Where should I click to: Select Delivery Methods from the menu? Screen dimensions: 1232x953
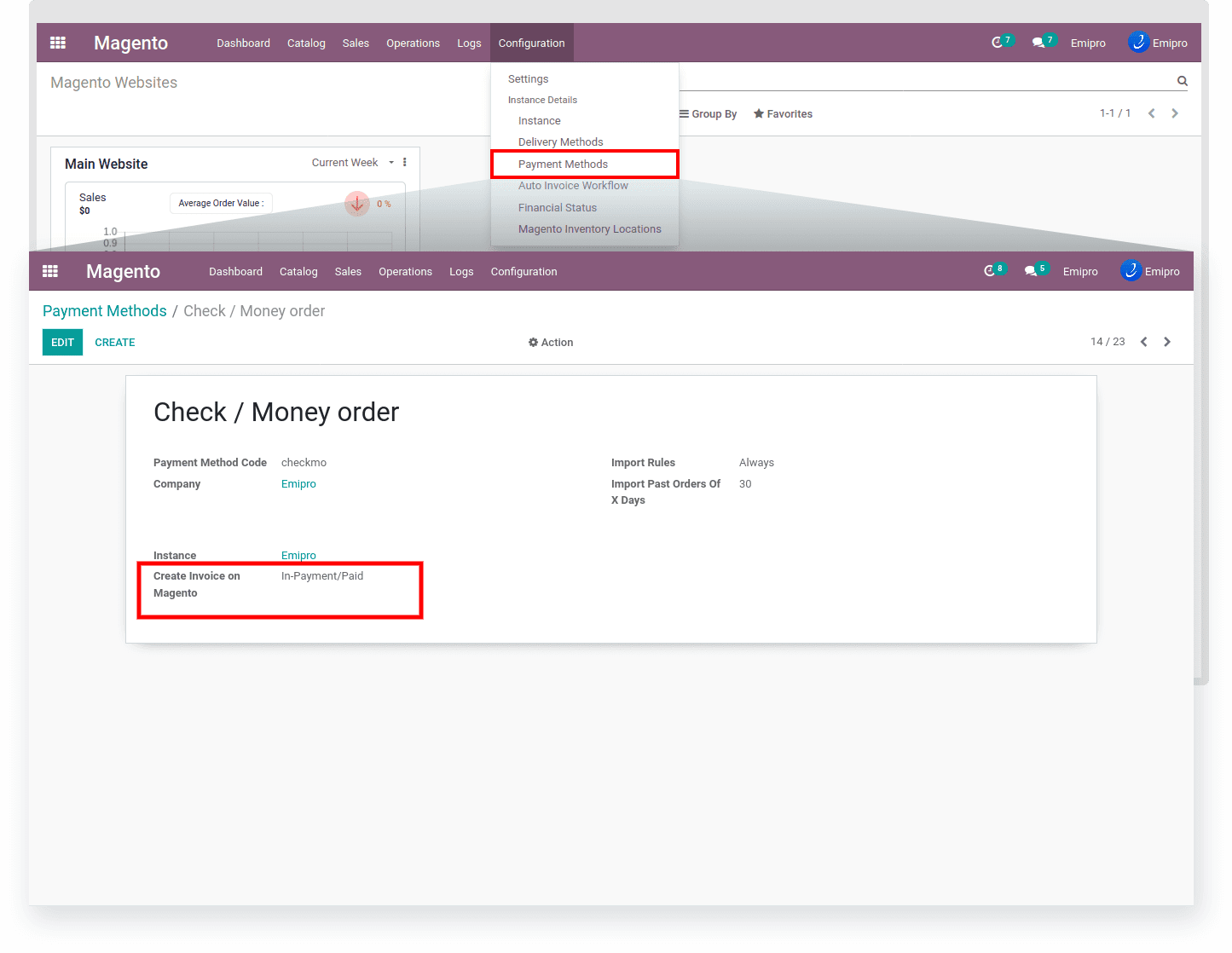tap(560, 142)
